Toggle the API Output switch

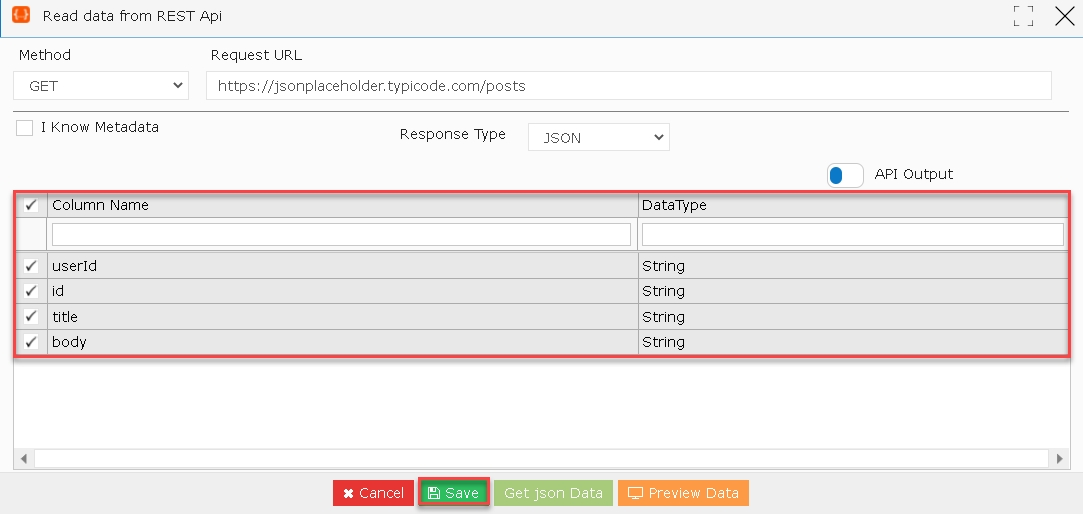point(845,175)
